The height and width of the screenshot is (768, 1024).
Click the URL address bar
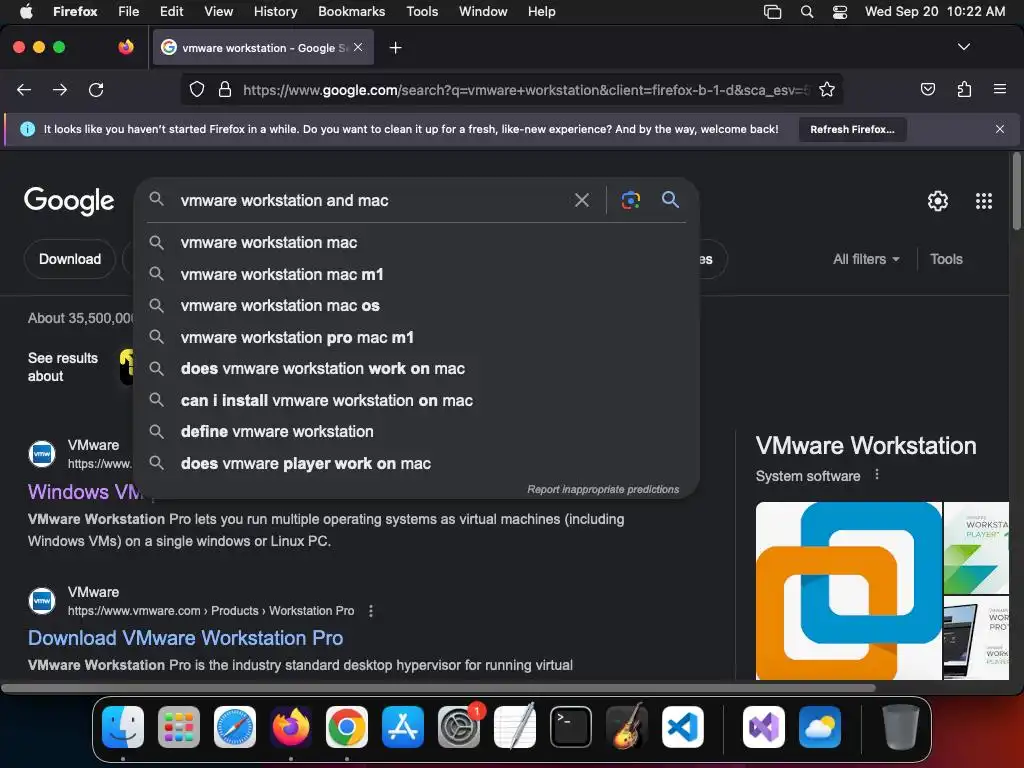tap(525, 89)
